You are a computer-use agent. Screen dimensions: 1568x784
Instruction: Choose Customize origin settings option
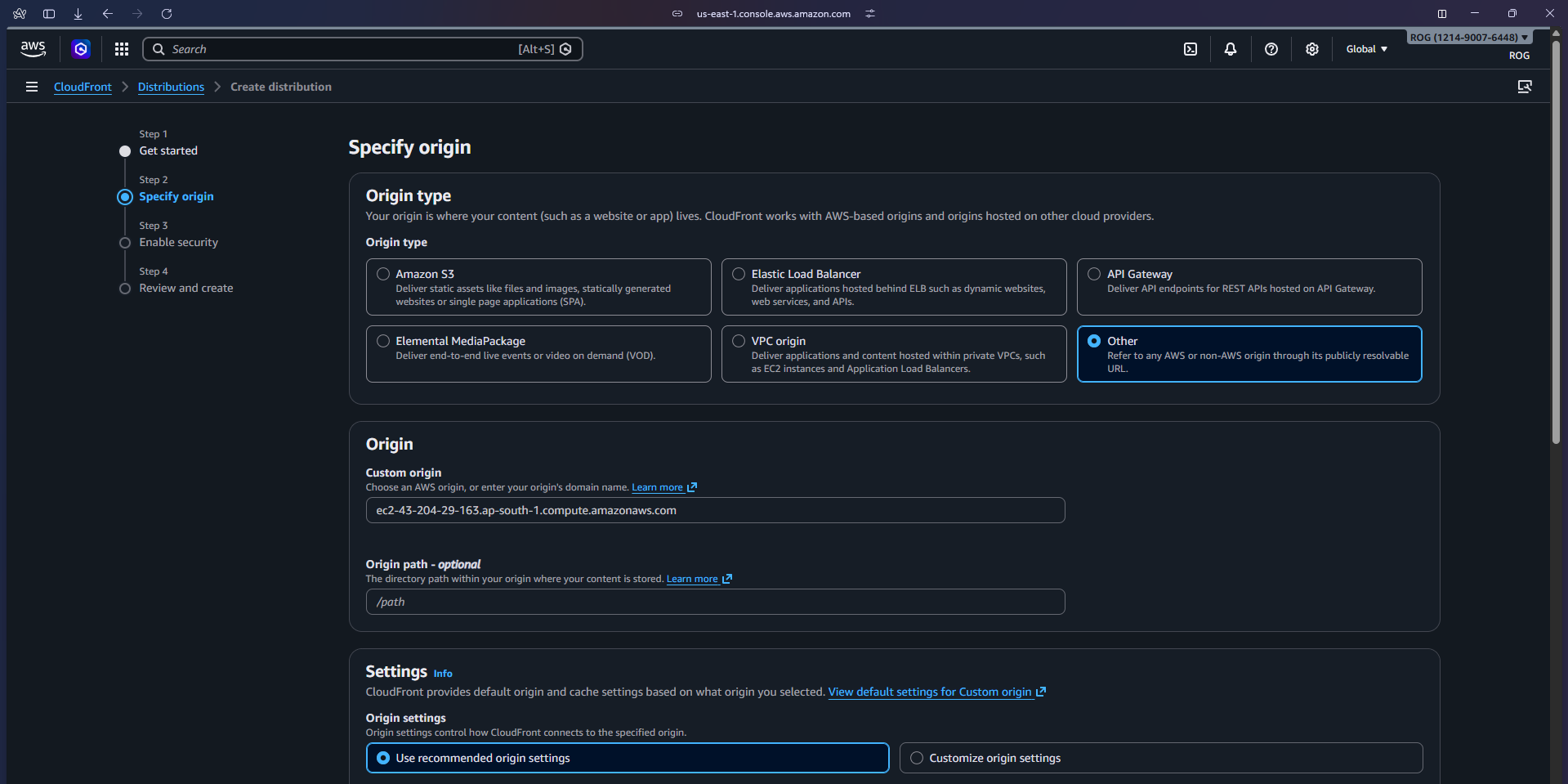pos(917,758)
